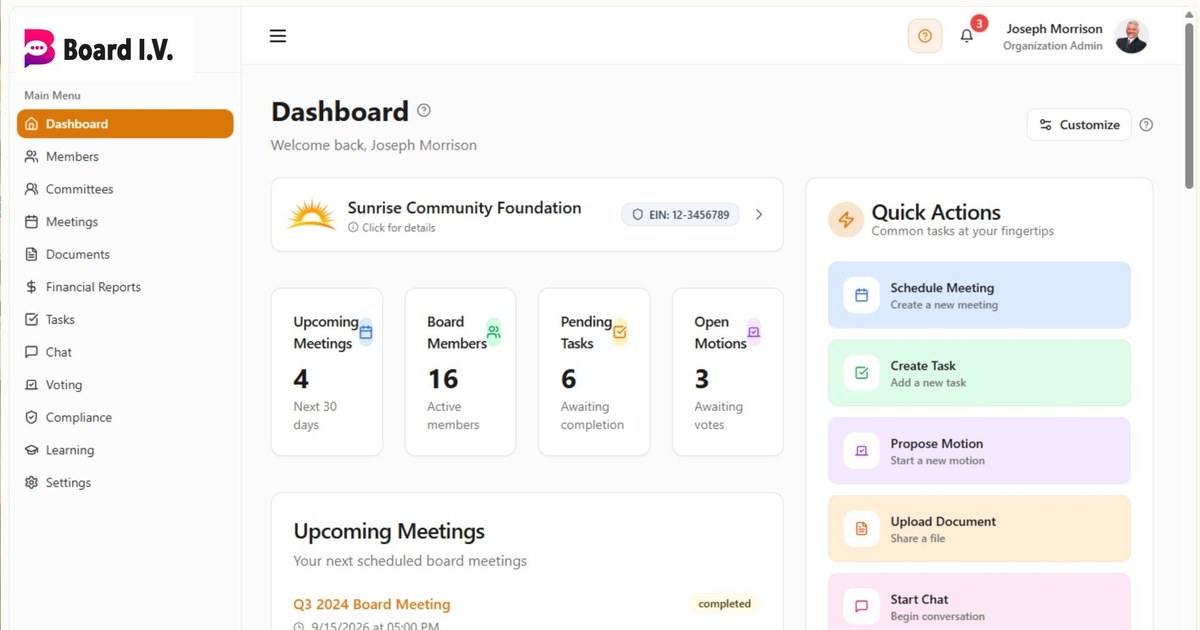Click Joseph Morrison's profile avatar
1200x630 pixels.
tap(1131, 37)
